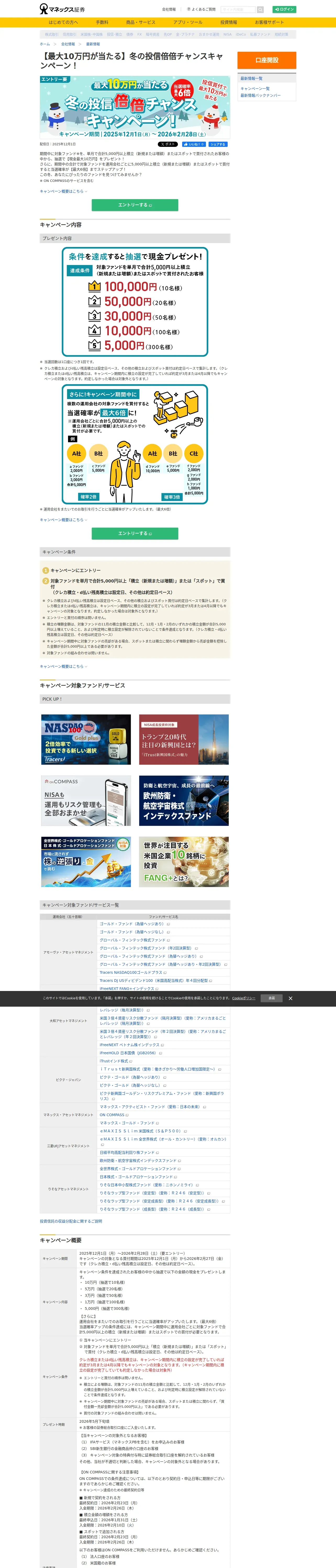Screen dimensions: 336x1568
Task: Open 投資信託の収益分配金に関するご説明 link
Action: [71, 1221]
